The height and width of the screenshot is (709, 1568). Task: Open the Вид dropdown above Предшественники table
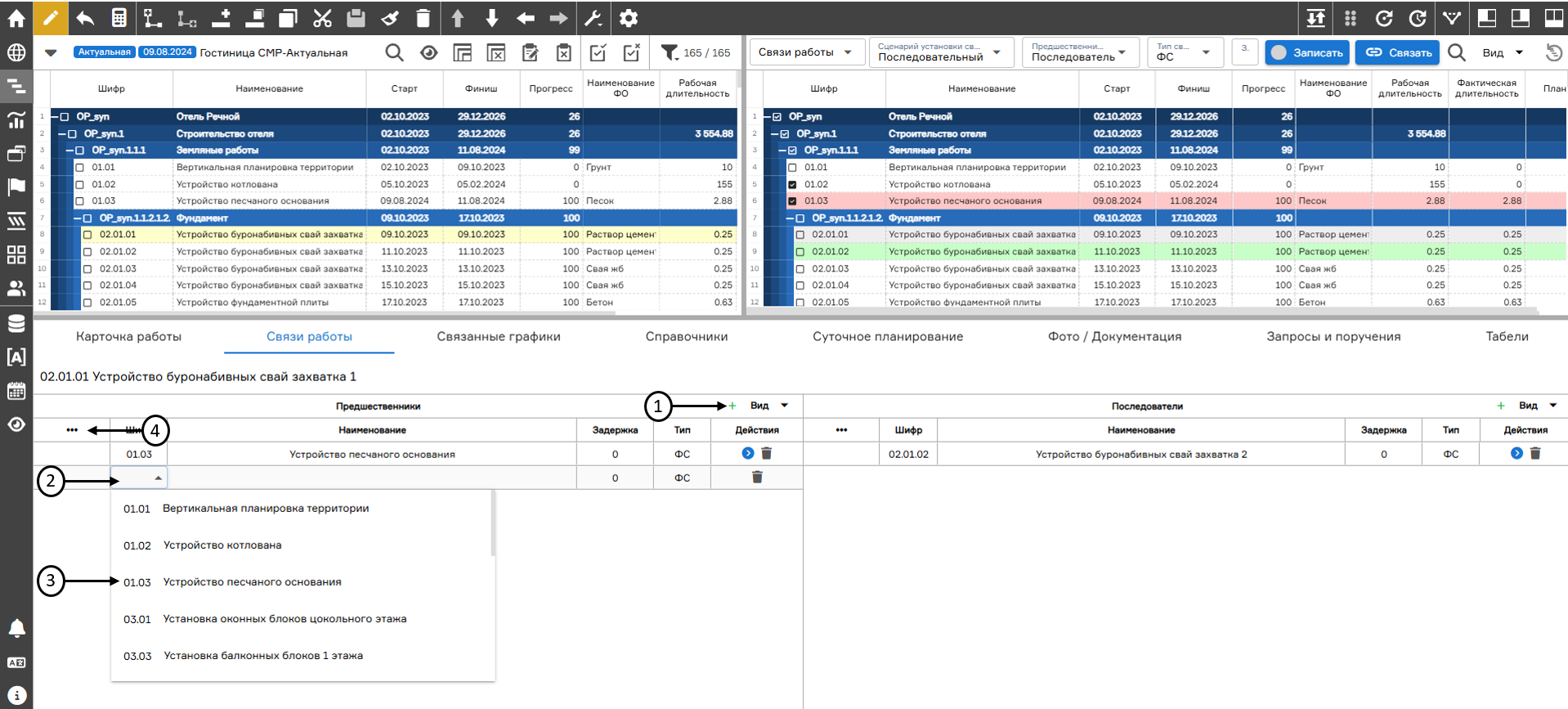(769, 406)
